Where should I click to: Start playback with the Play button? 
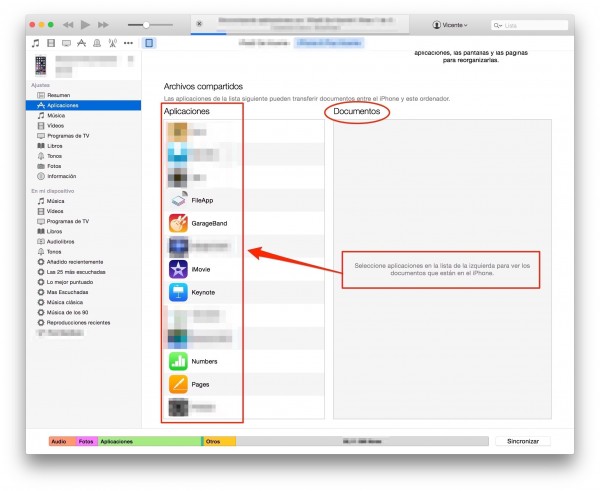(x=85, y=25)
